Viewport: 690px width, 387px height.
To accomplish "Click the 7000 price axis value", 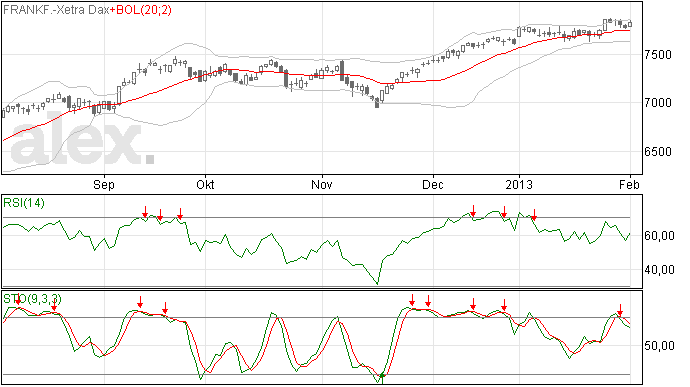I will [x=658, y=103].
